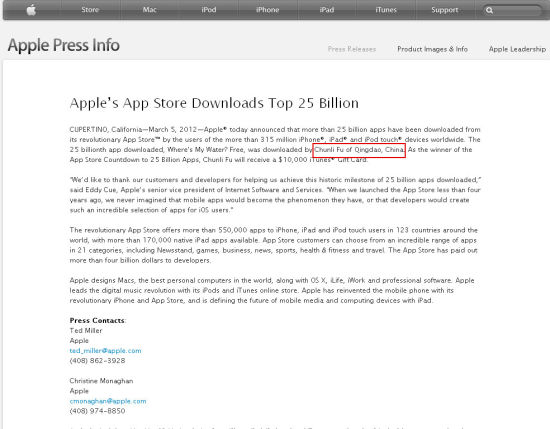
Task: Click the "Press Contacts" label
Action: coord(97,320)
